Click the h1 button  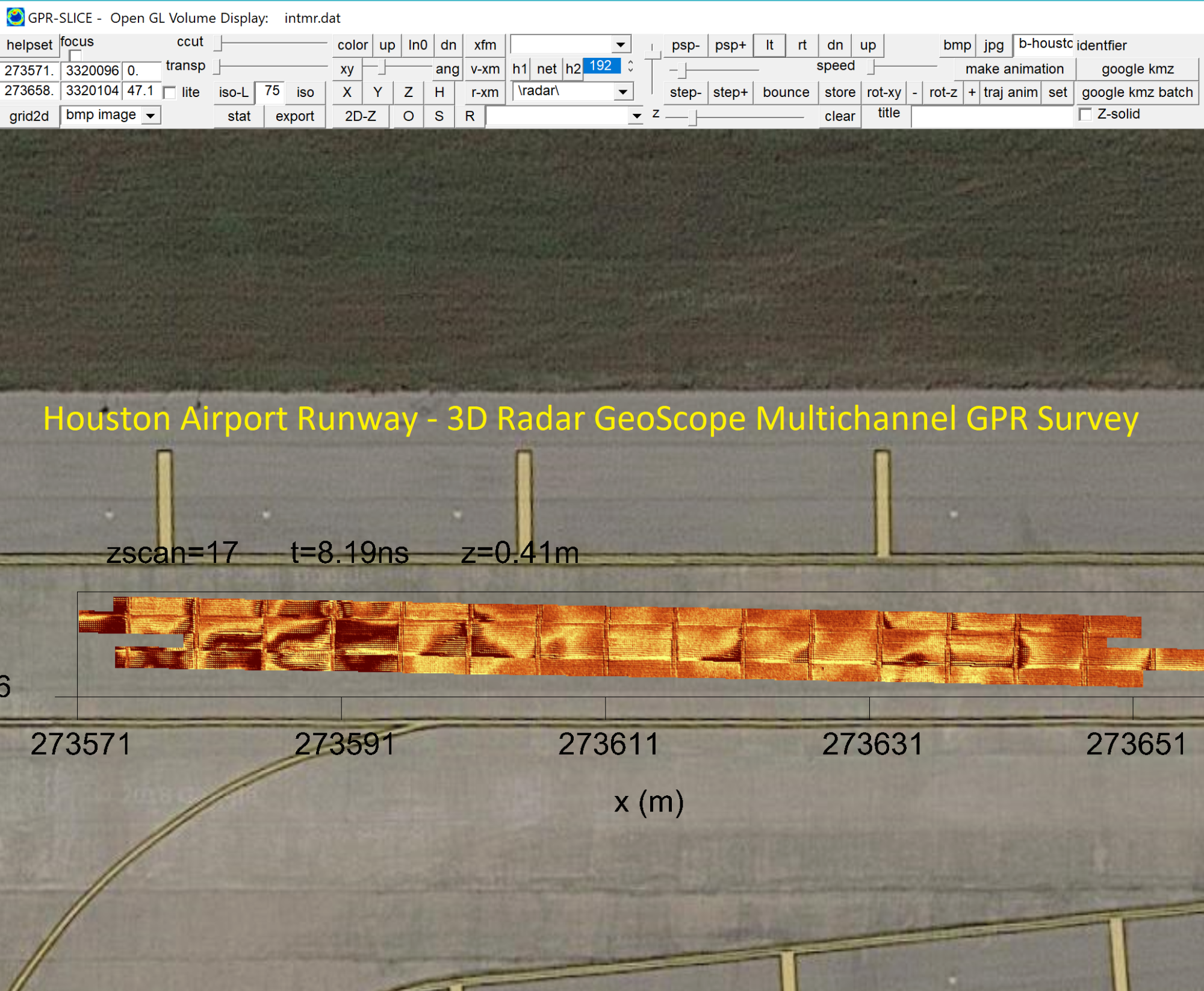520,69
